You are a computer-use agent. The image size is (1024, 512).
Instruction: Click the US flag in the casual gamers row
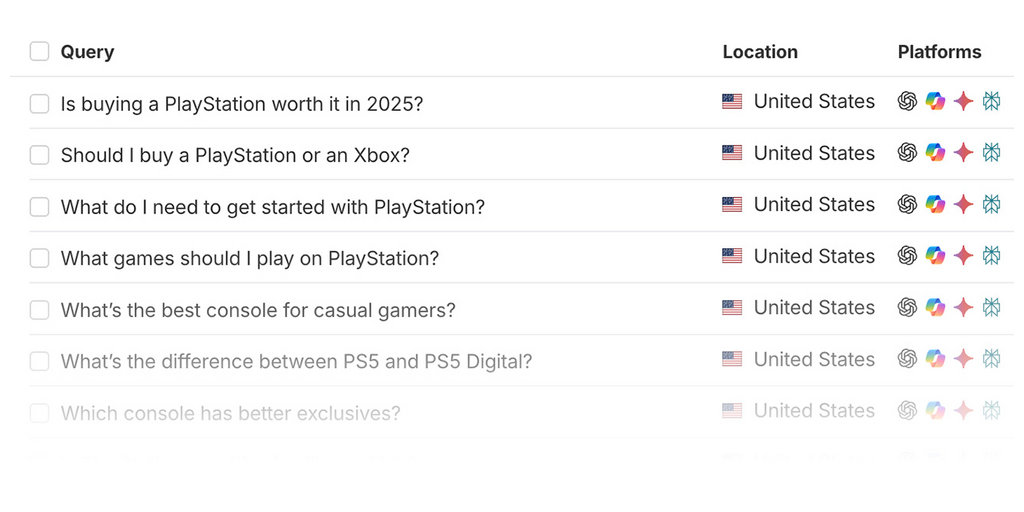pos(732,308)
